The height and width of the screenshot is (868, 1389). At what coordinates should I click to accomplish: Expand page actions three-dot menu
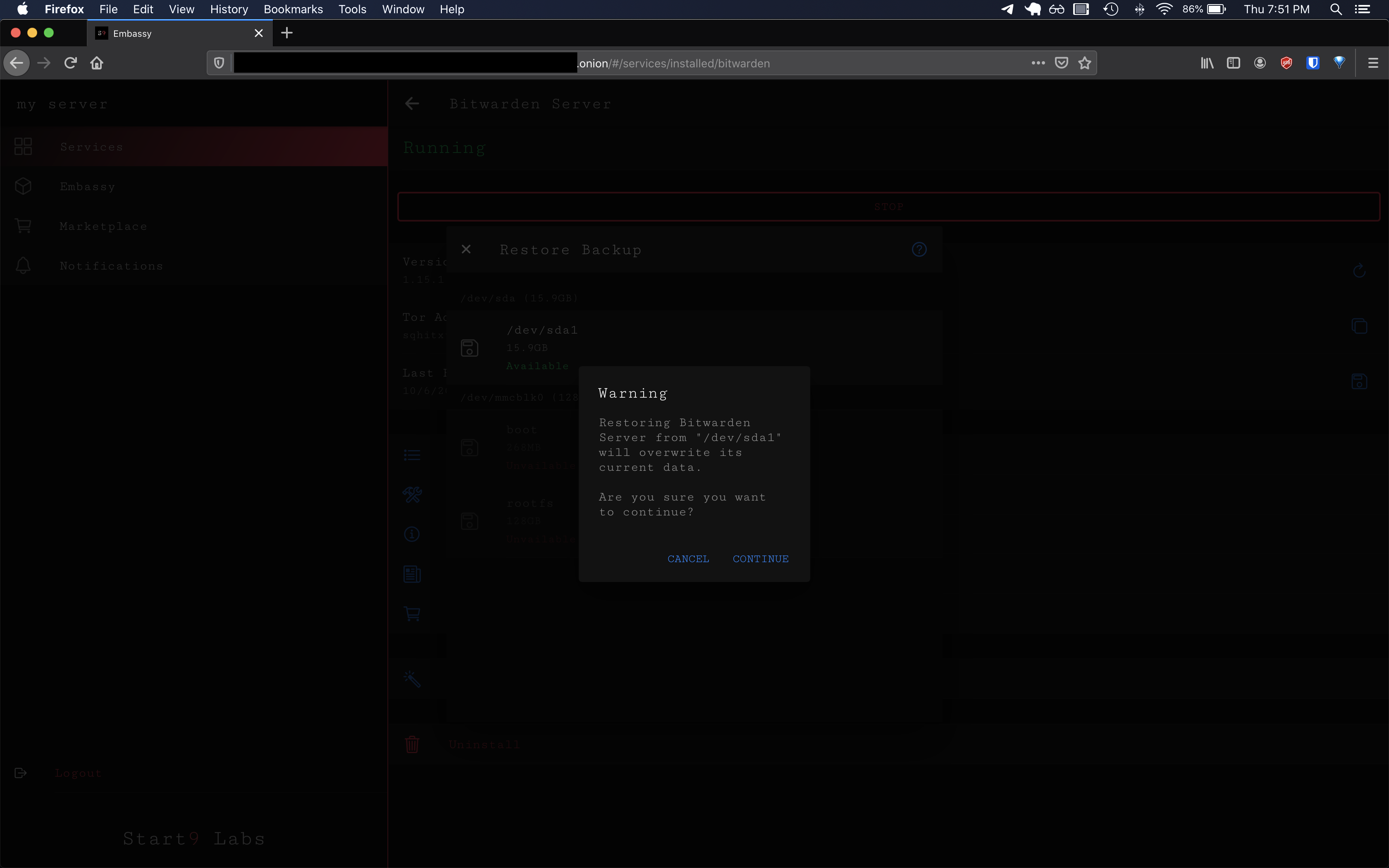point(1038,63)
